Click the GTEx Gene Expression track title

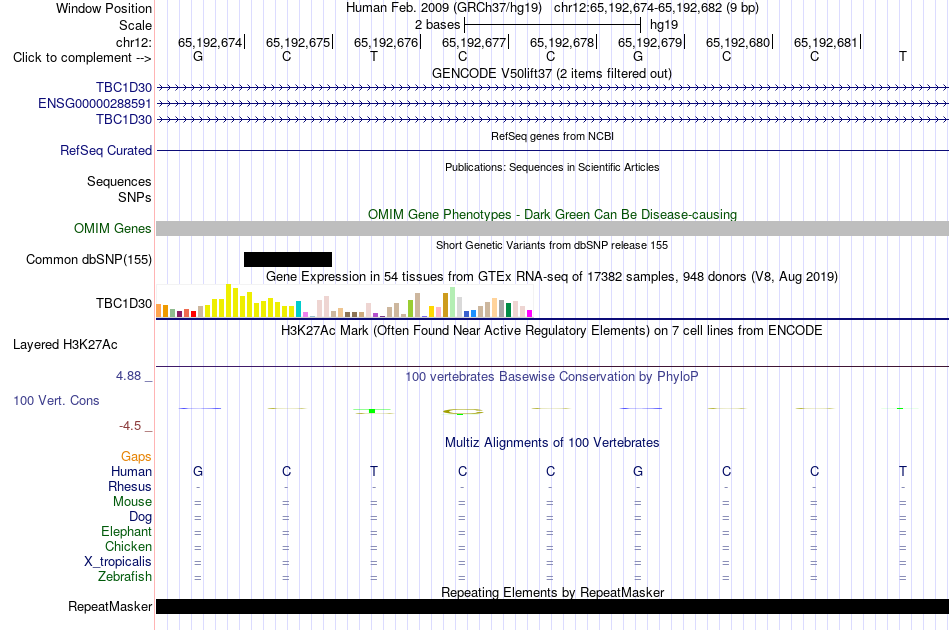[551, 277]
